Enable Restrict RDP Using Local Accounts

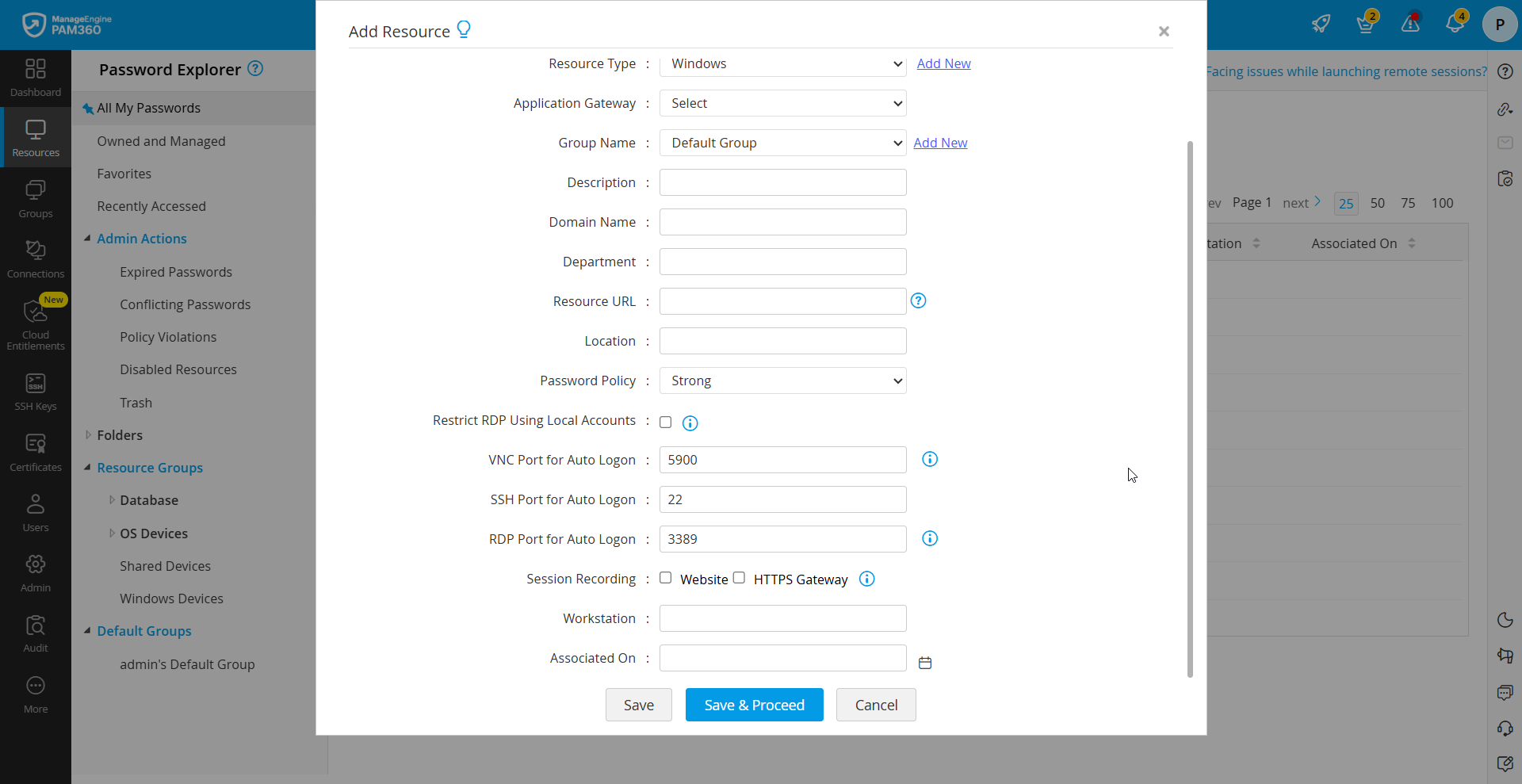click(x=665, y=423)
